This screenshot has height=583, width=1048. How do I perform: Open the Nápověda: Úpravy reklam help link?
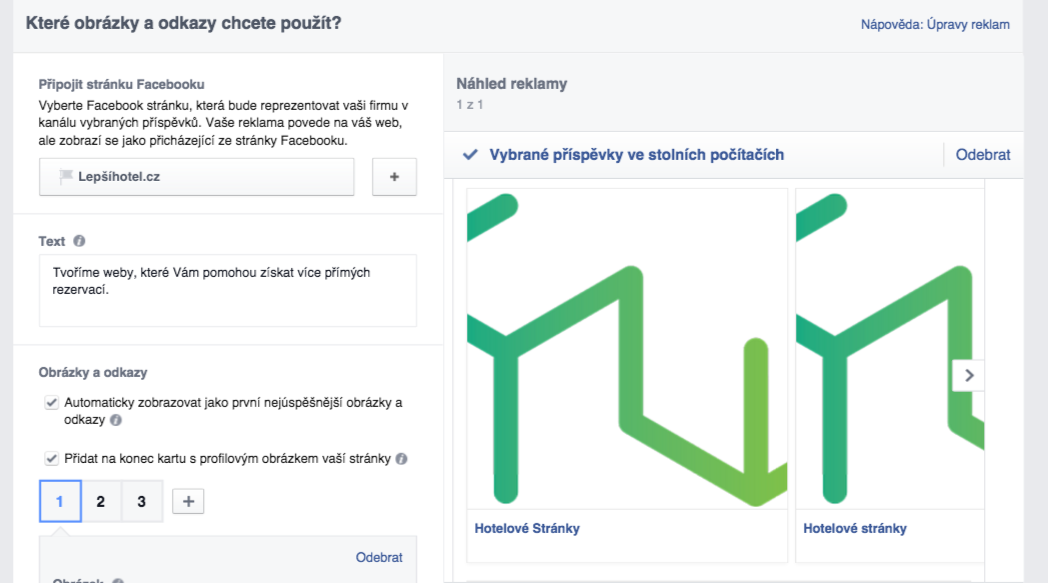934,25
